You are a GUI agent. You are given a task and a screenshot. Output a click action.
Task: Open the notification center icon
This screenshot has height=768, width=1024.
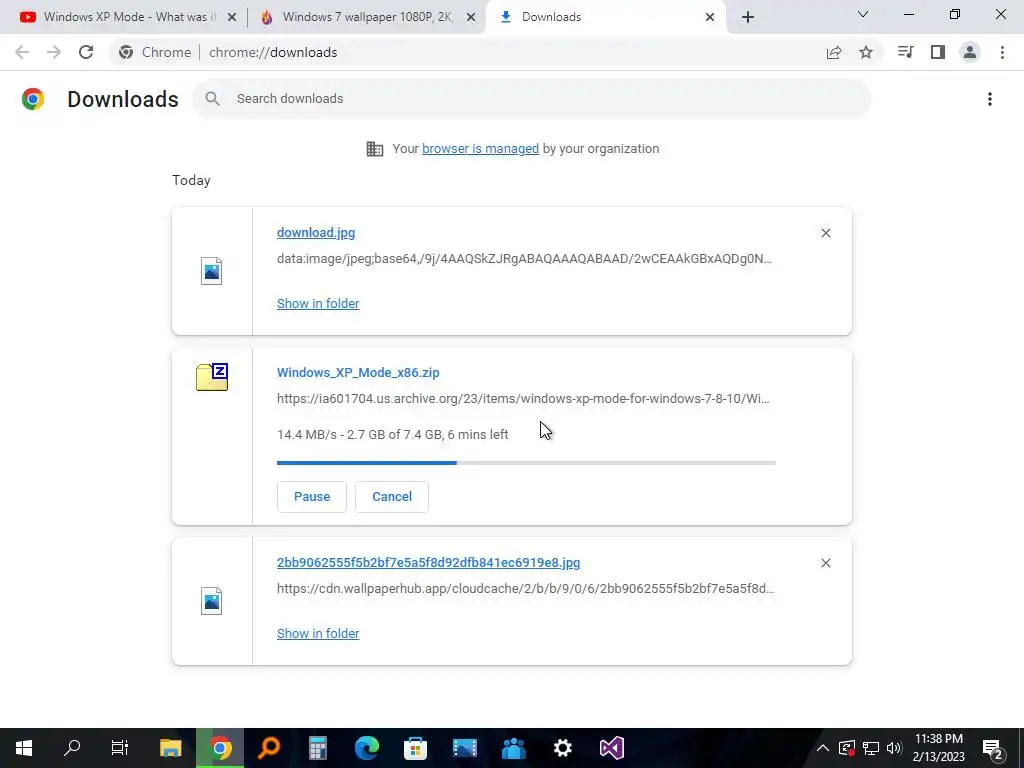click(x=993, y=749)
